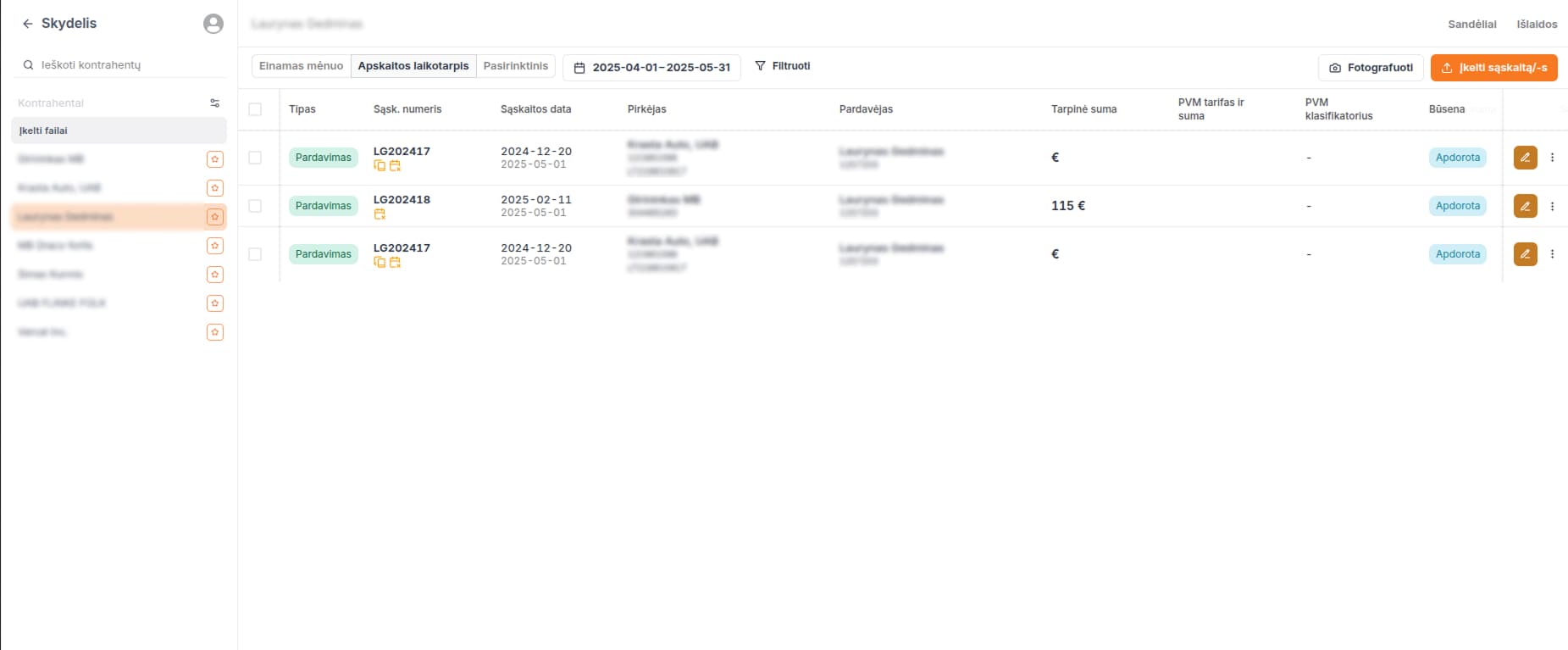
Task: Open the Sandėliai link in top bar
Action: point(1471,25)
